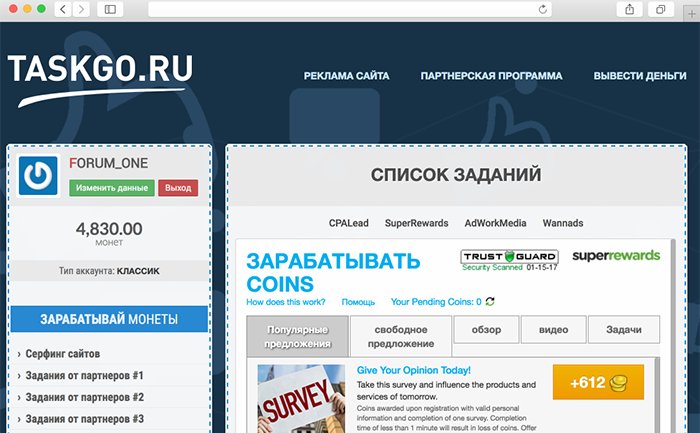Click the FORUM_ONE profile avatar
Screen dimensions: 700x433
coord(38,175)
